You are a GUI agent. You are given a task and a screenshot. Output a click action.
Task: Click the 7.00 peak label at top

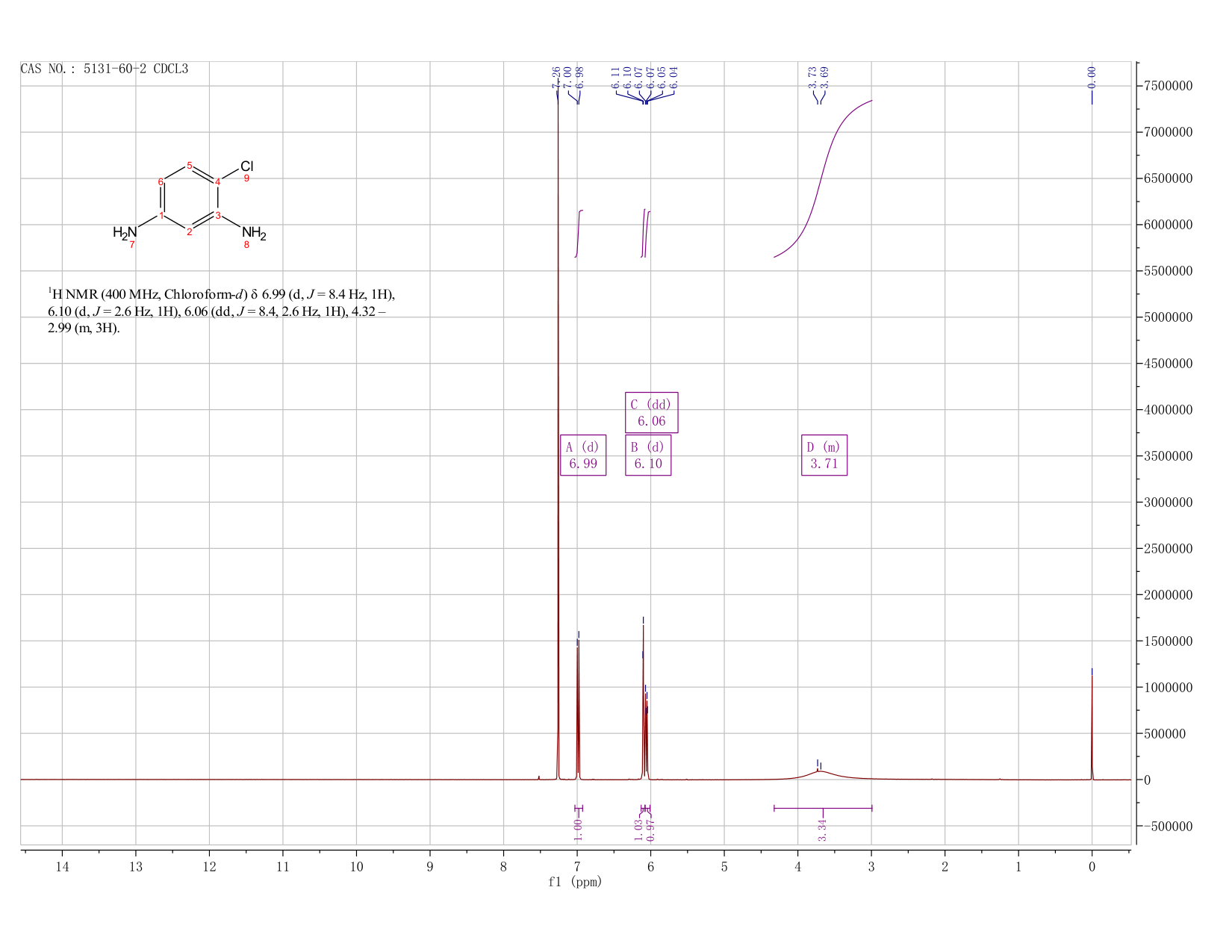(568, 78)
